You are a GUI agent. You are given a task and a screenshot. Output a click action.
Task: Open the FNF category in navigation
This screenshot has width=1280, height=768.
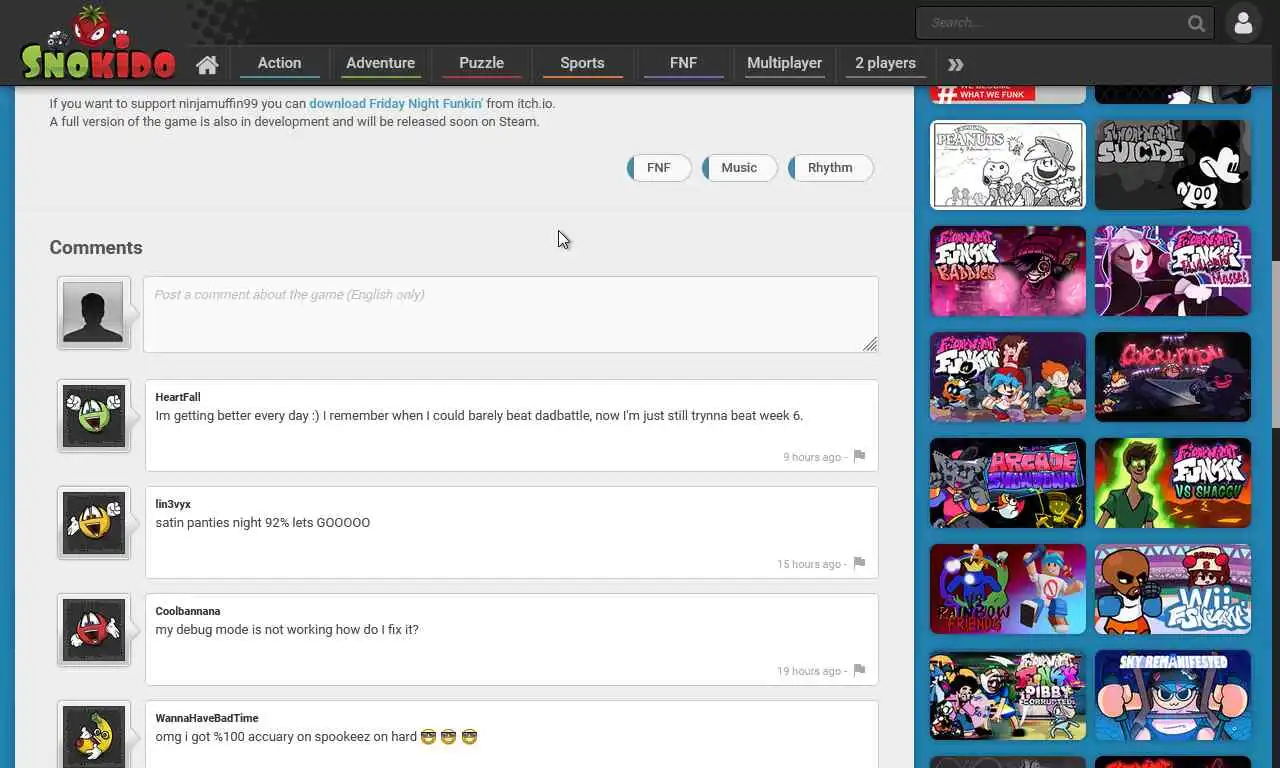point(683,63)
